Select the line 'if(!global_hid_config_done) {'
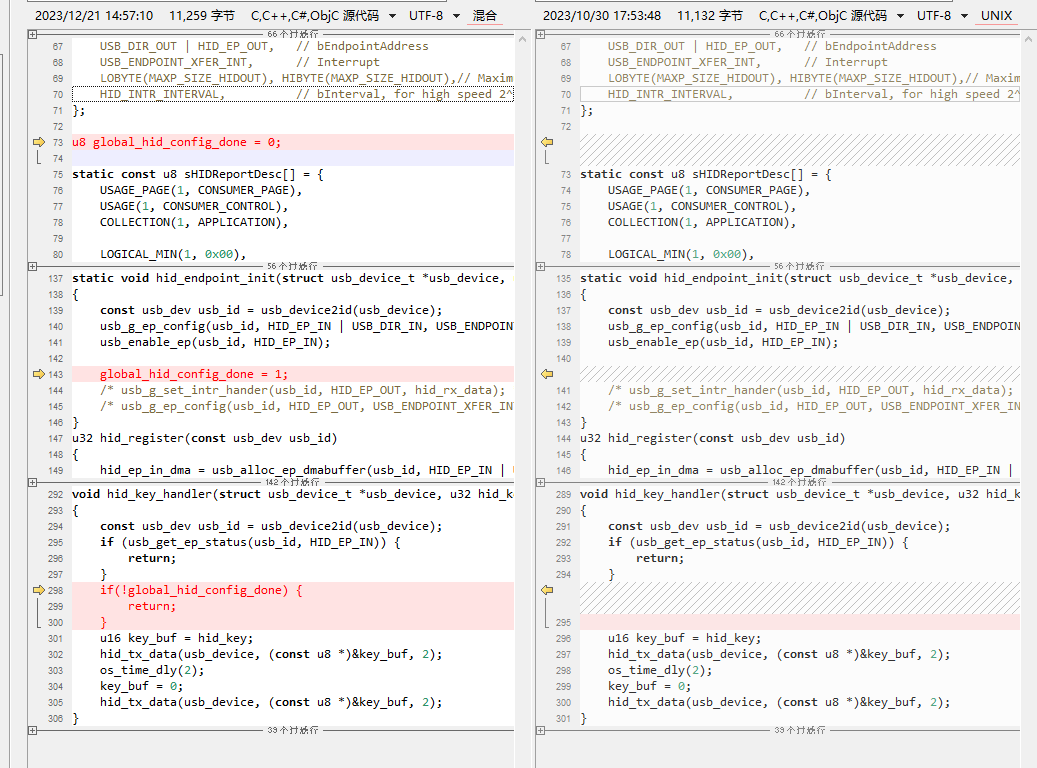 293,590
